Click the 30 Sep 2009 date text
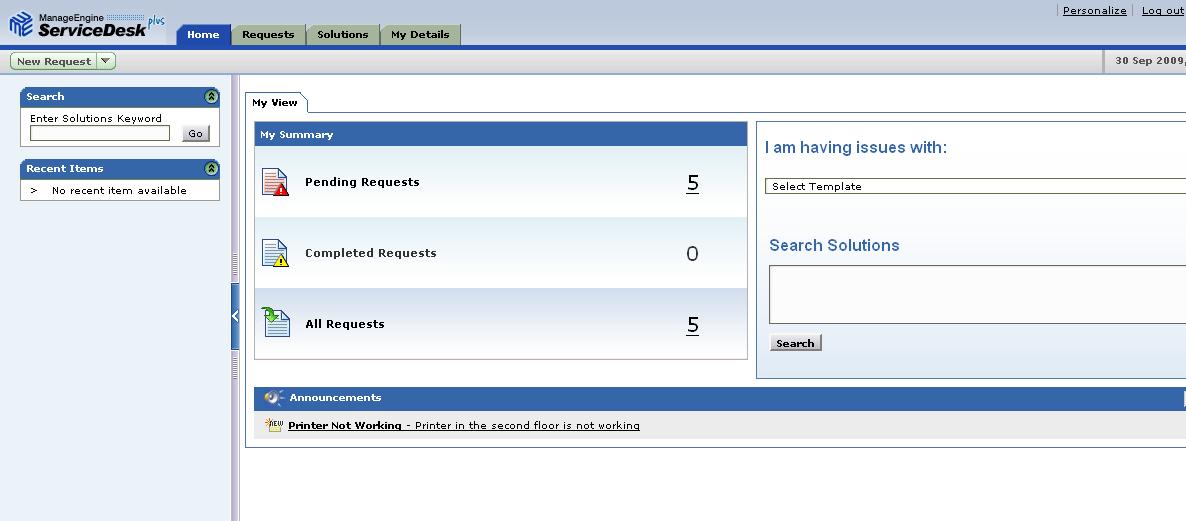 pyautogui.click(x=1150, y=60)
